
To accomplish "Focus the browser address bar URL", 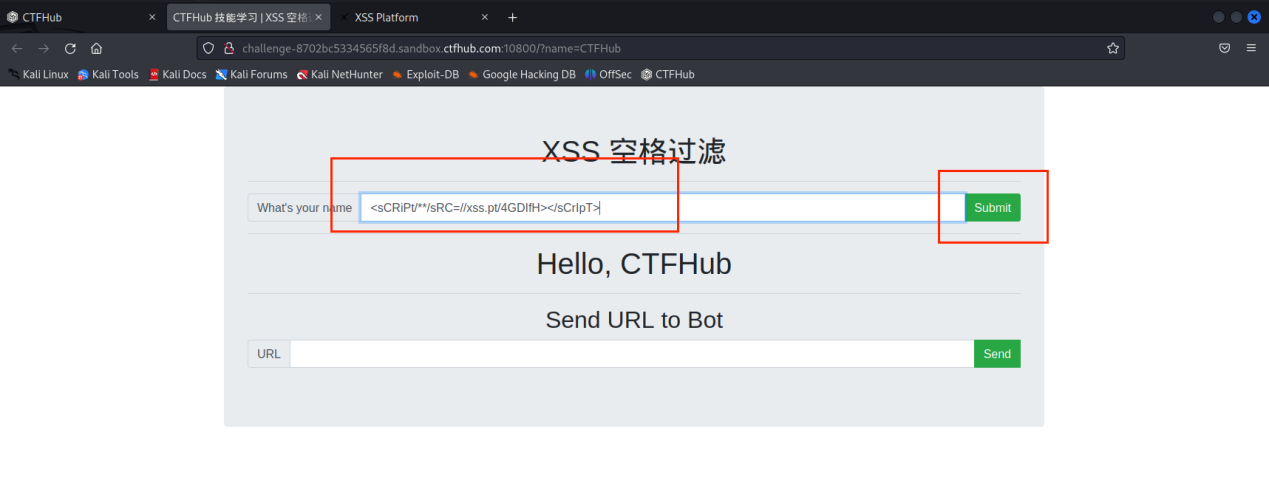I will click(x=660, y=48).
